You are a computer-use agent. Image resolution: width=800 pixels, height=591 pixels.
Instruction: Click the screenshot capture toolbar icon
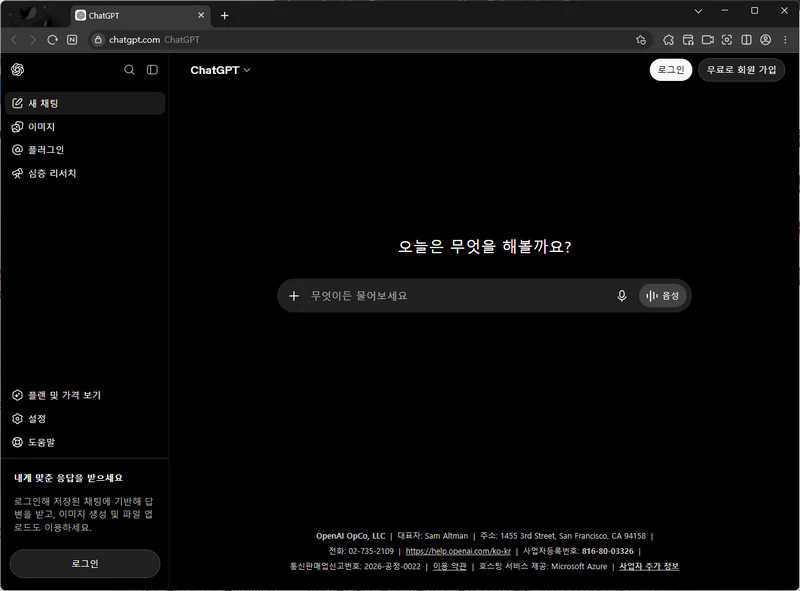coord(727,40)
